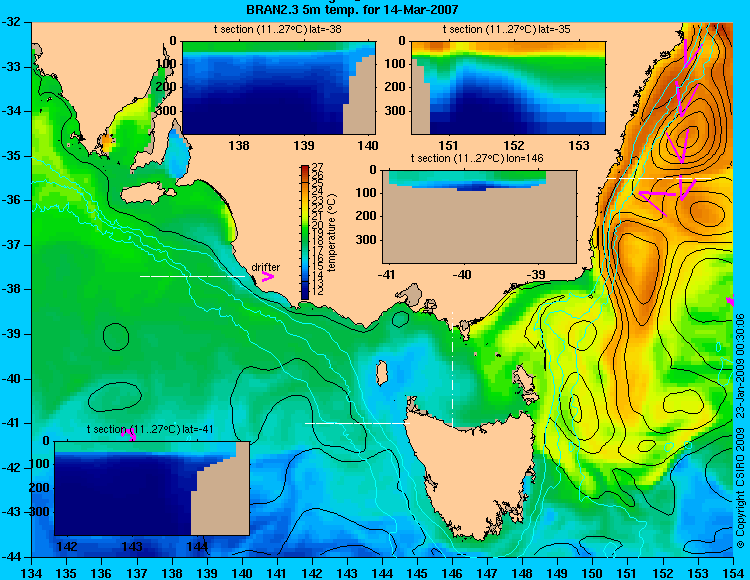750x580 pixels.
Task: Click the '148' longitude label on bottom axis
Action: coord(522,573)
